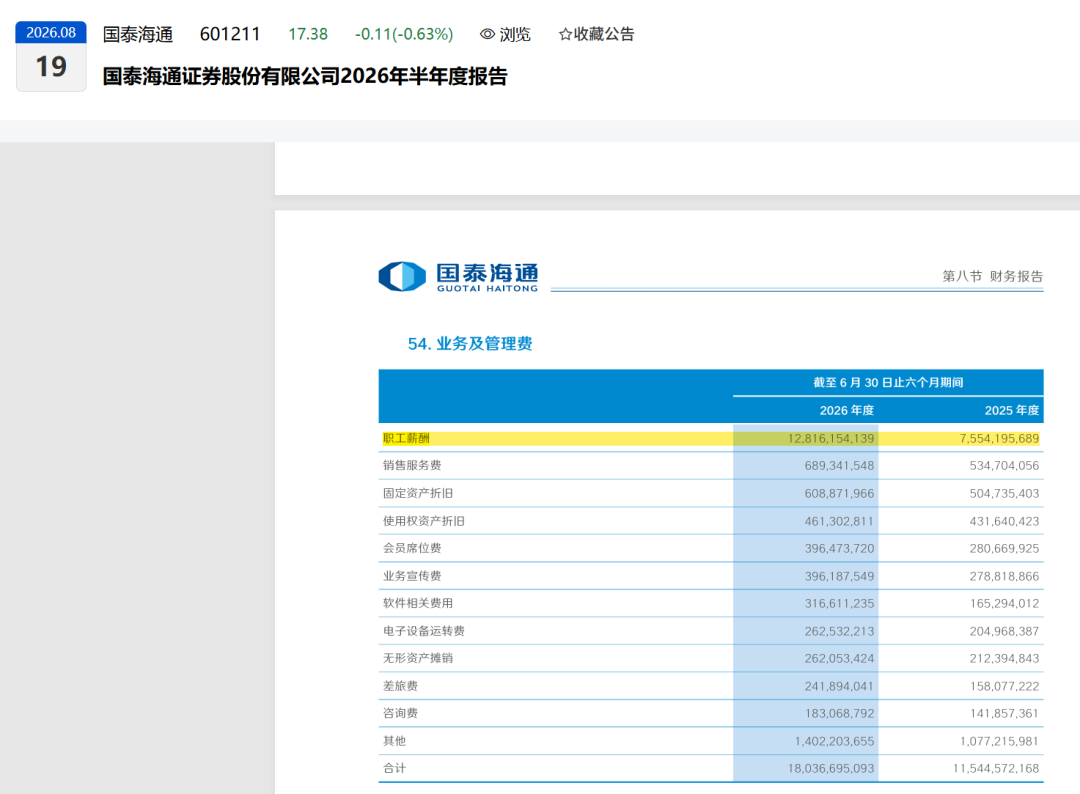Click the 截至6月30日止六个月期间 table header
This screenshot has height=794, width=1080.
[888, 382]
